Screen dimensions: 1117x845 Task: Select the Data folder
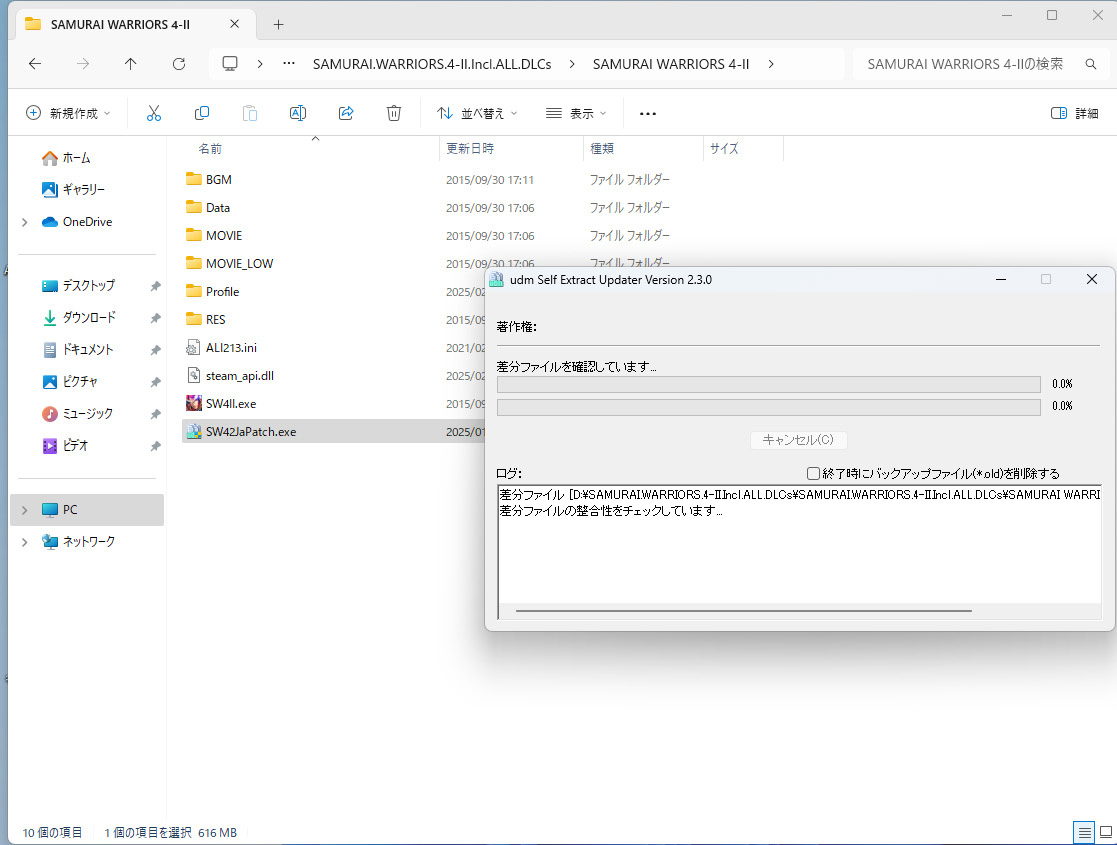coord(217,208)
